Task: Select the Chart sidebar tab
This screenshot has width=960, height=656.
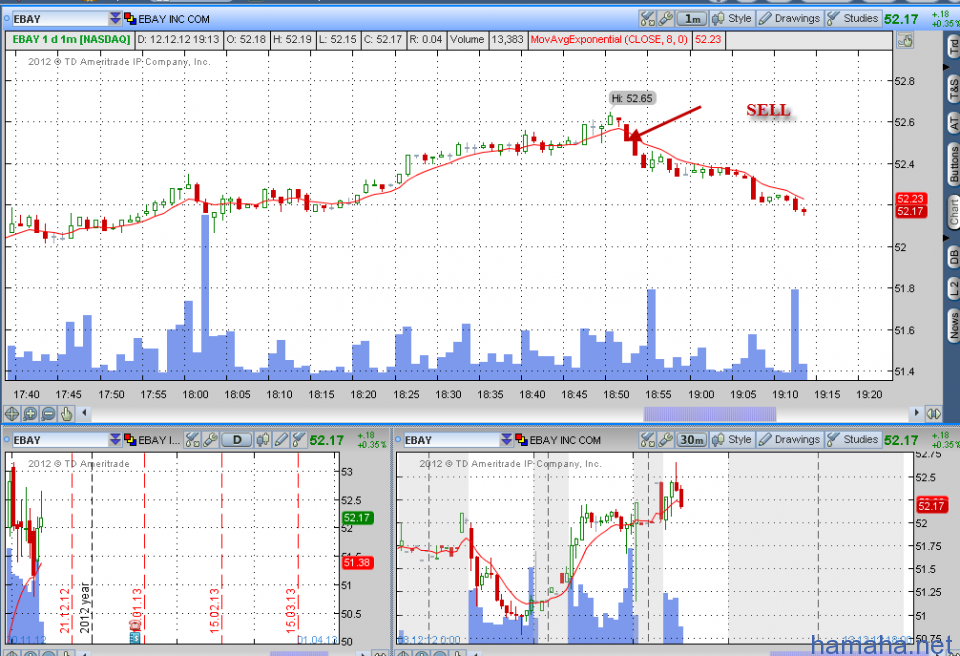Action: pos(953,212)
